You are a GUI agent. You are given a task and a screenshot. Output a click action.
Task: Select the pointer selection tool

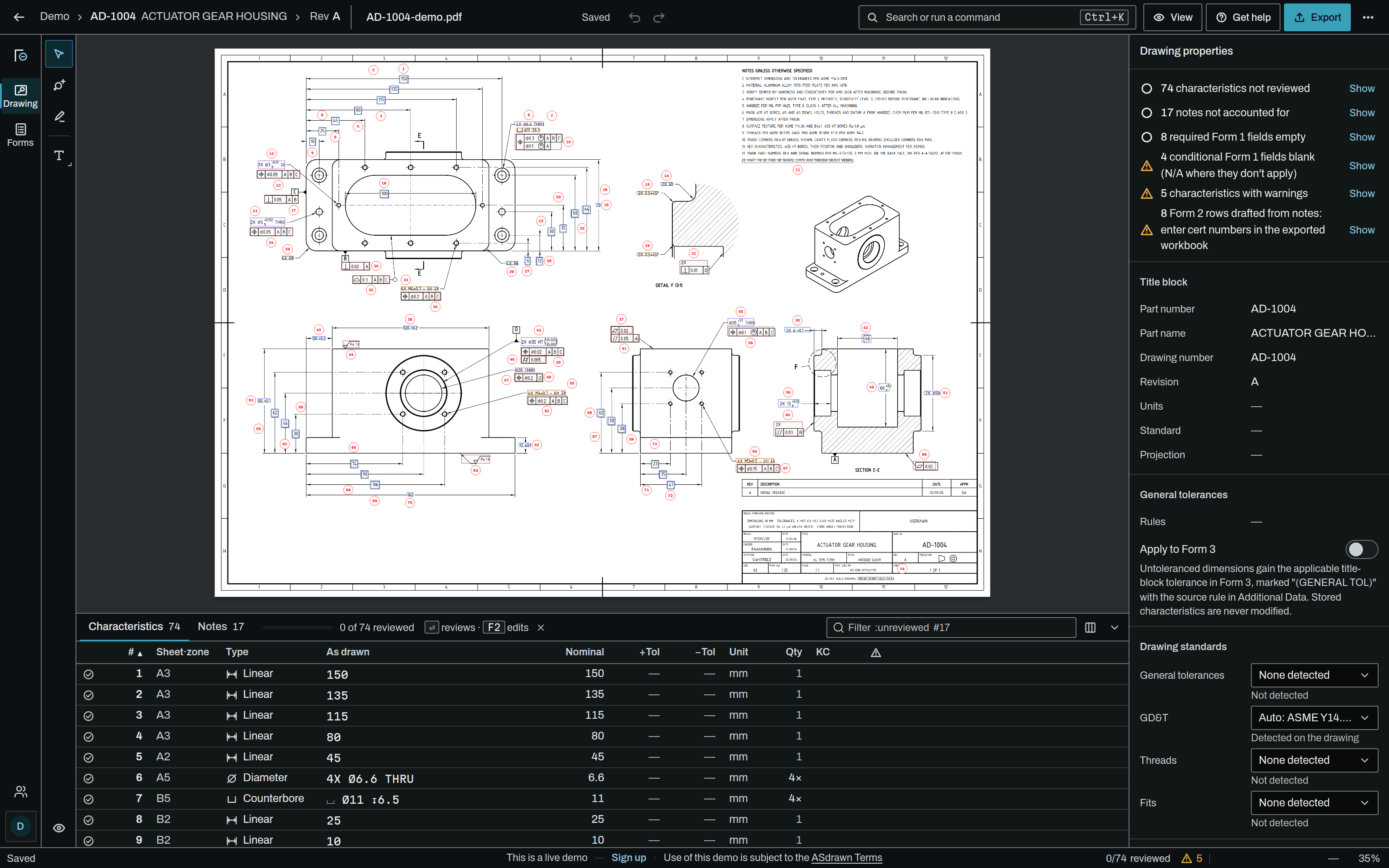tap(59, 54)
